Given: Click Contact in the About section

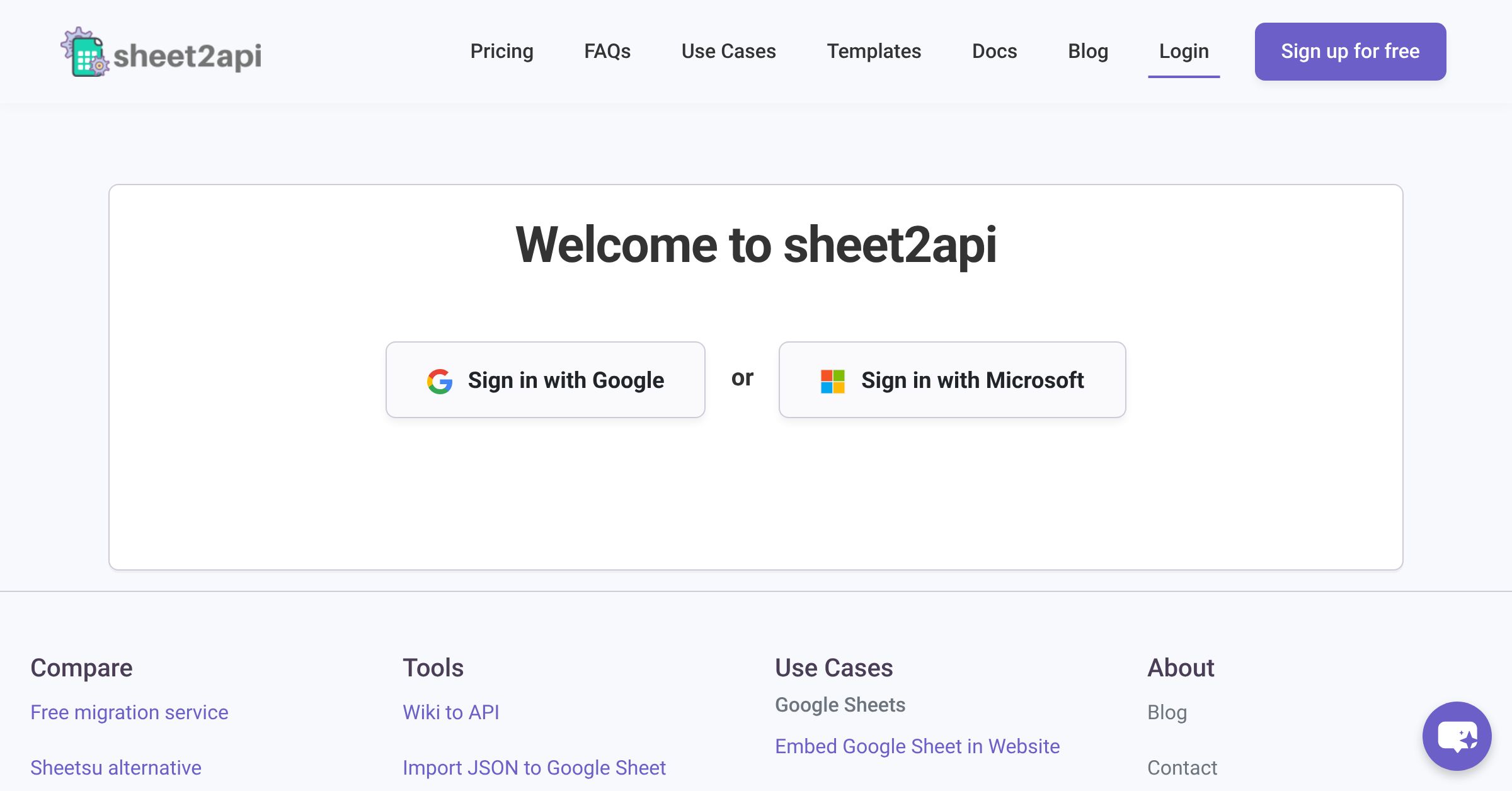Looking at the screenshot, I should [x=1183, y=767].
